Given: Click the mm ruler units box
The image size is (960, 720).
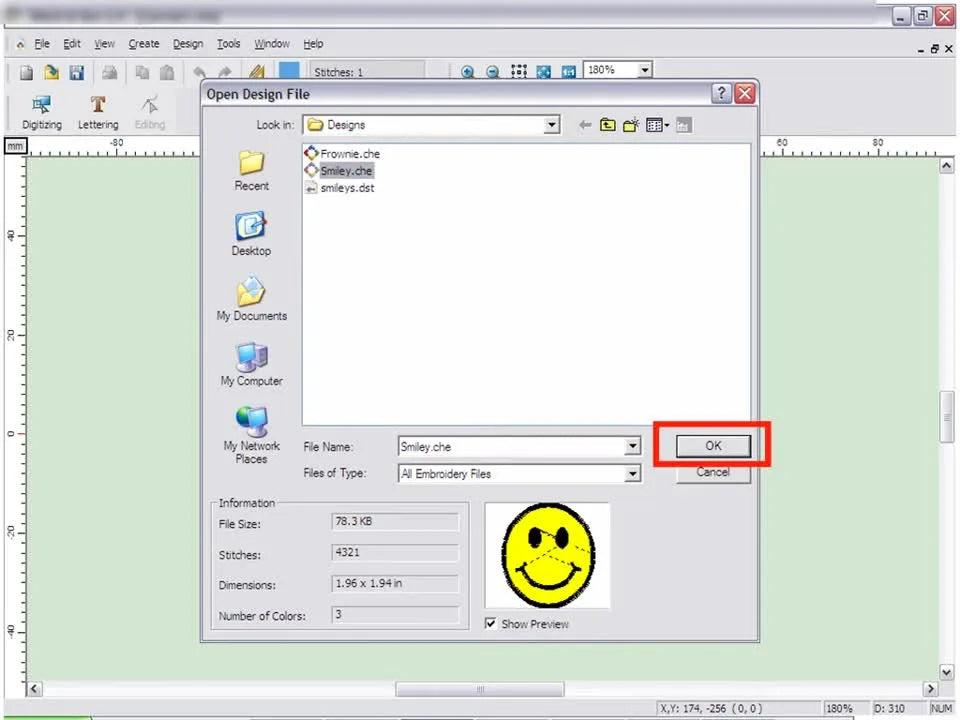Looking at the screenshot, I should [x=15, y=146].
